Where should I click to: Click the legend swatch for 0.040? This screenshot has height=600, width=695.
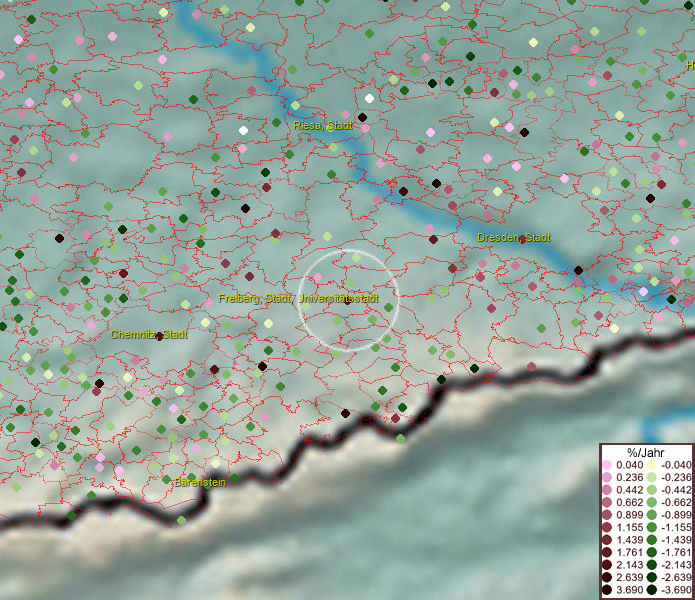[607, 465]
